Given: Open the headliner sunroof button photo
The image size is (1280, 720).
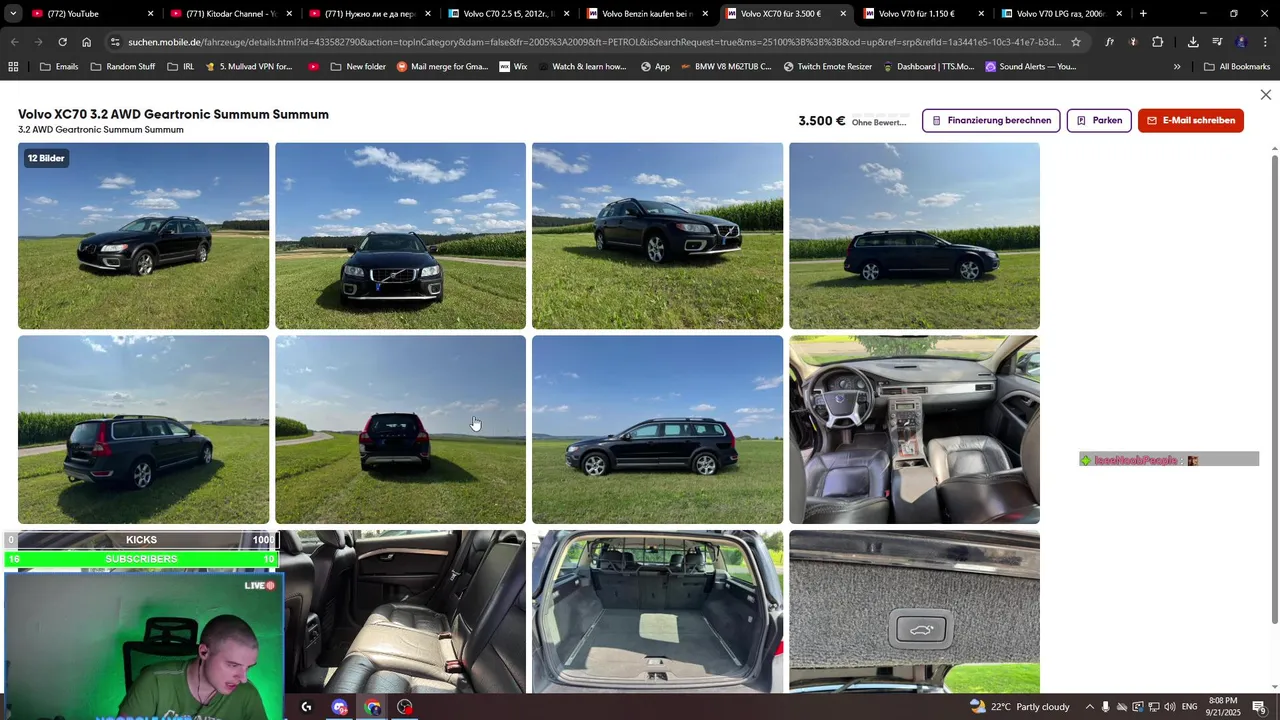Looking at the screenshot, I should coord(914,612).
